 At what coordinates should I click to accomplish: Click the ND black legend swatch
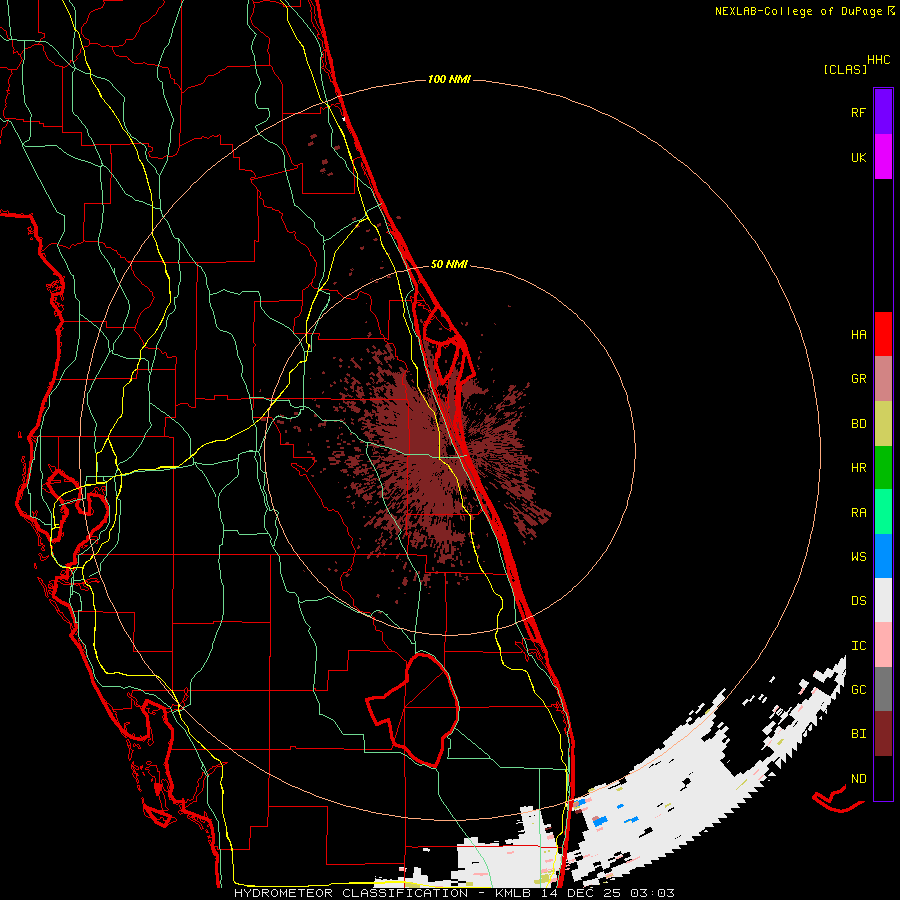pos(883,778)
